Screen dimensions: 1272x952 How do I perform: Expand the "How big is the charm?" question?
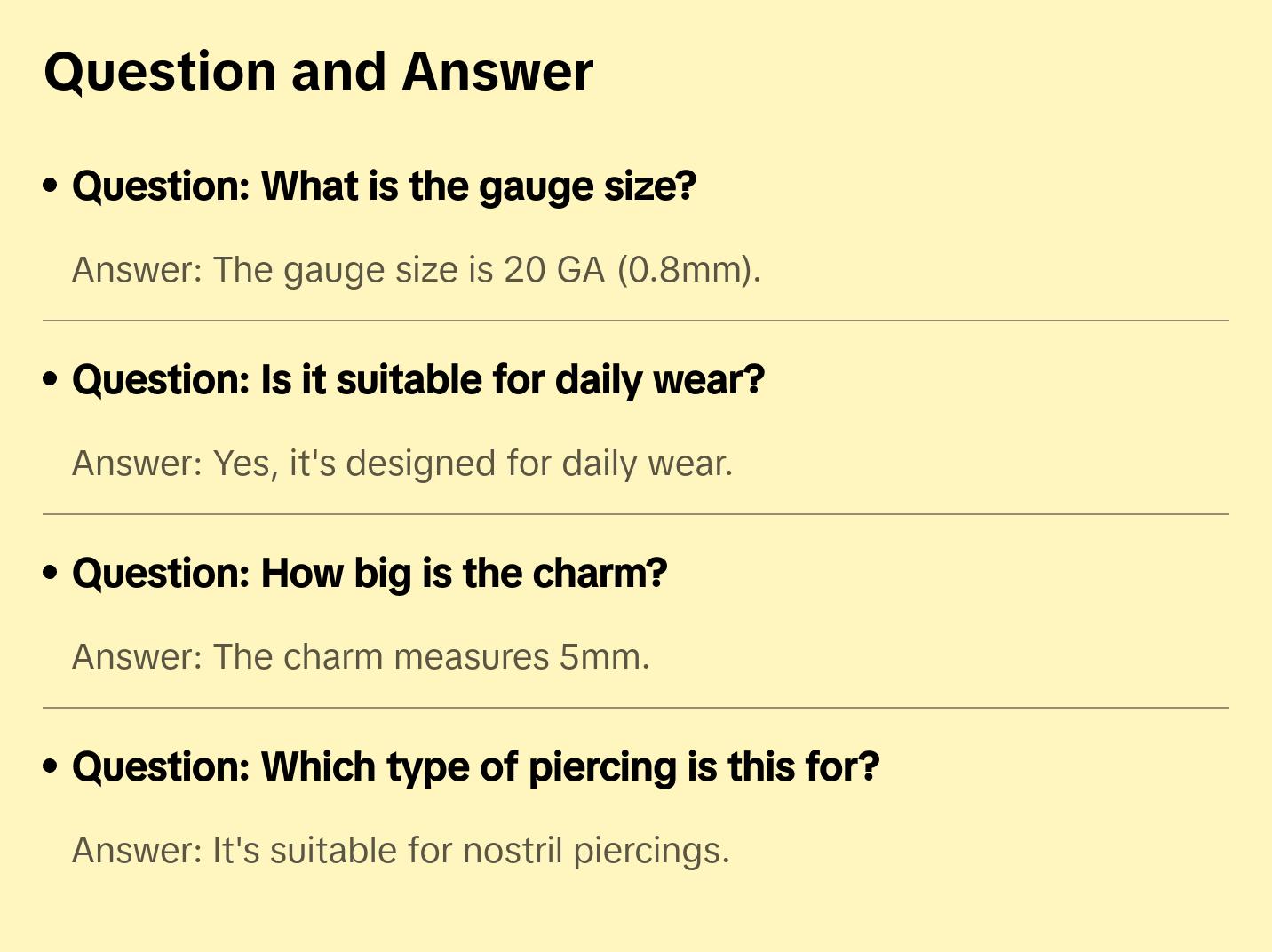click(x=369, y=574)
